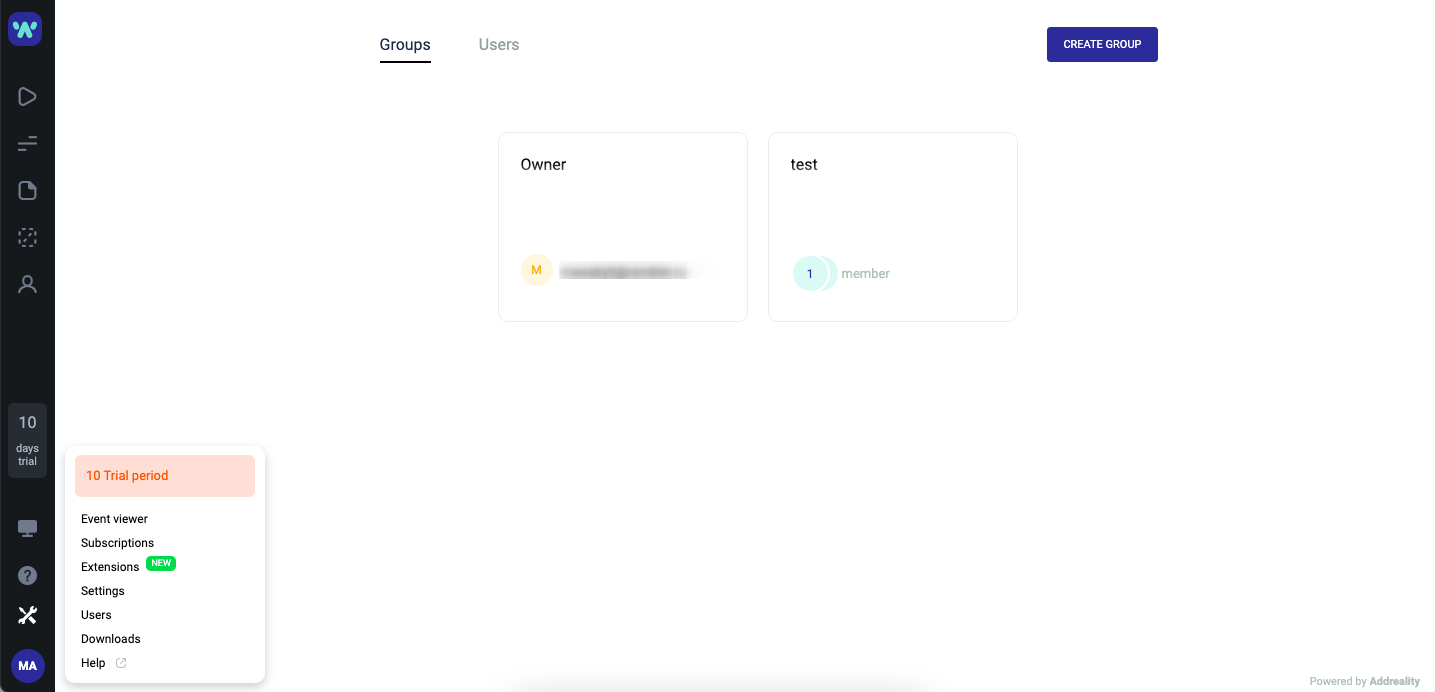Open the question mark help icon
This screenshot has width=1435, height=692.
pyautogui.click(x=27, y=575)
